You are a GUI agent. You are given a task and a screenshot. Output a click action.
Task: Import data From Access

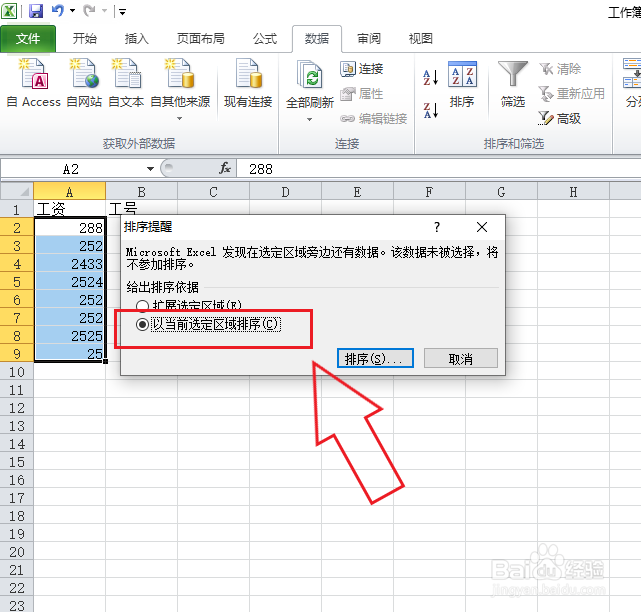click(x=34, y=83)
